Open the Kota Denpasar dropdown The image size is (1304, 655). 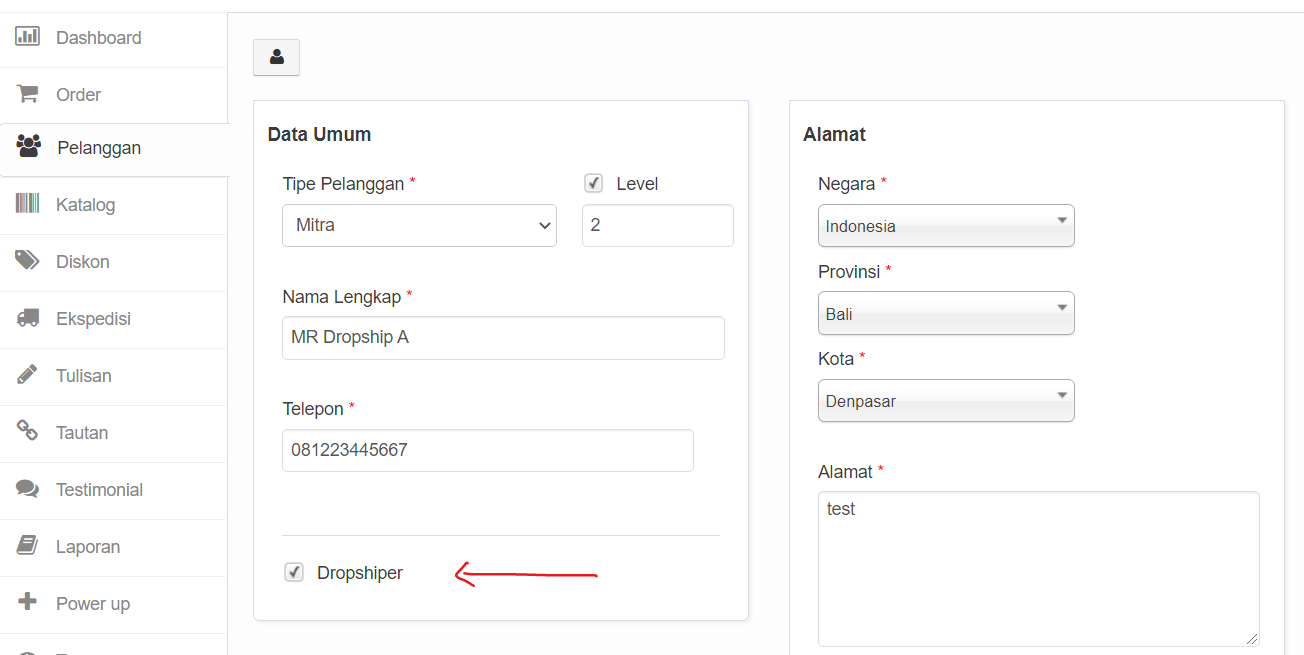(x=946, y=401)
